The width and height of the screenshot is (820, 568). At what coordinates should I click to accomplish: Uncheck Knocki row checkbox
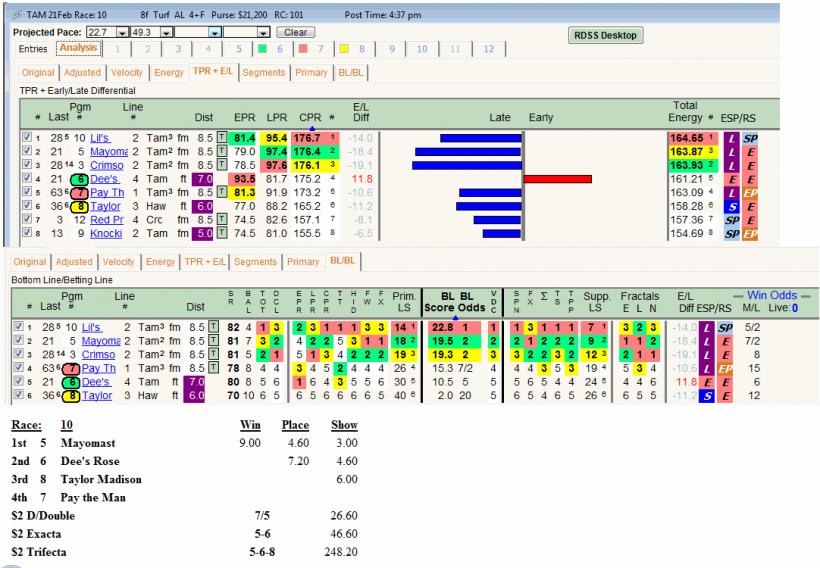click(27, 232)
